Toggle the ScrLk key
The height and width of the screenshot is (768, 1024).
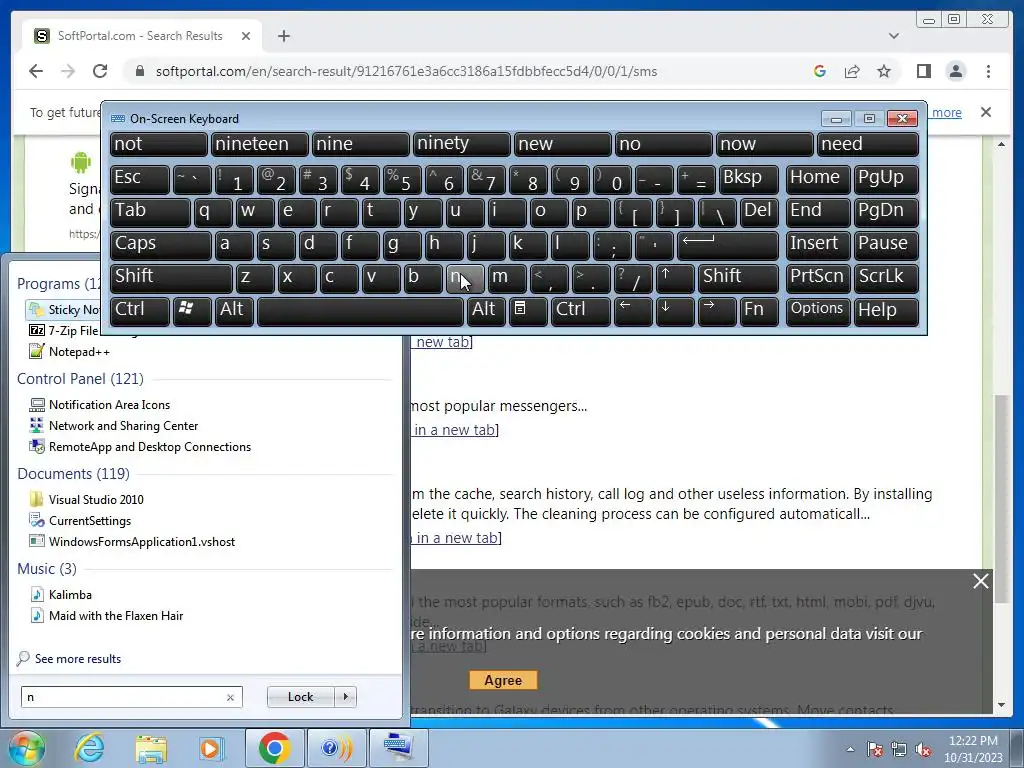(886, 278)
